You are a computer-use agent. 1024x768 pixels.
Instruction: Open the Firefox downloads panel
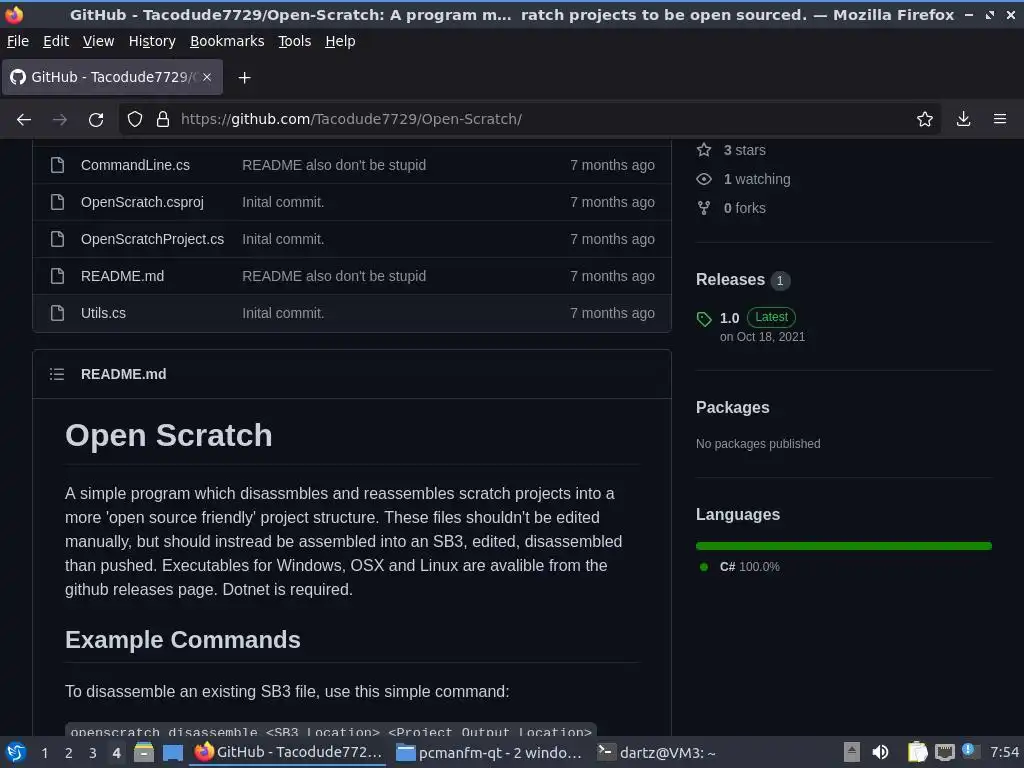(963, 119)
